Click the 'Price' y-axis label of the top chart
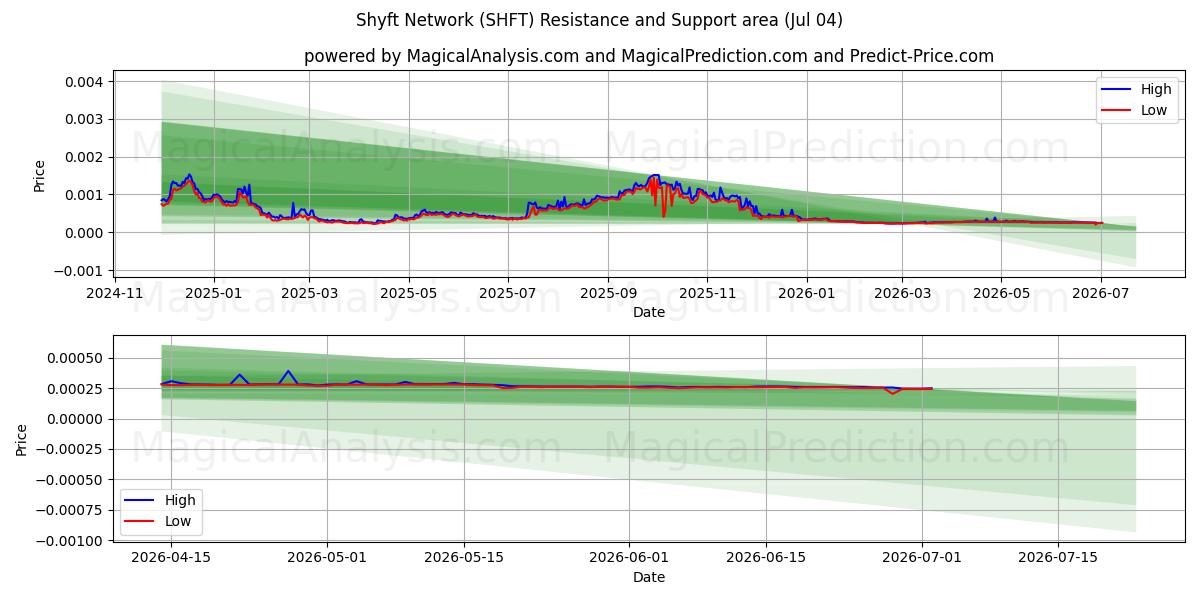Screen dimensions: 1200x600 click(x=40, y=175)
